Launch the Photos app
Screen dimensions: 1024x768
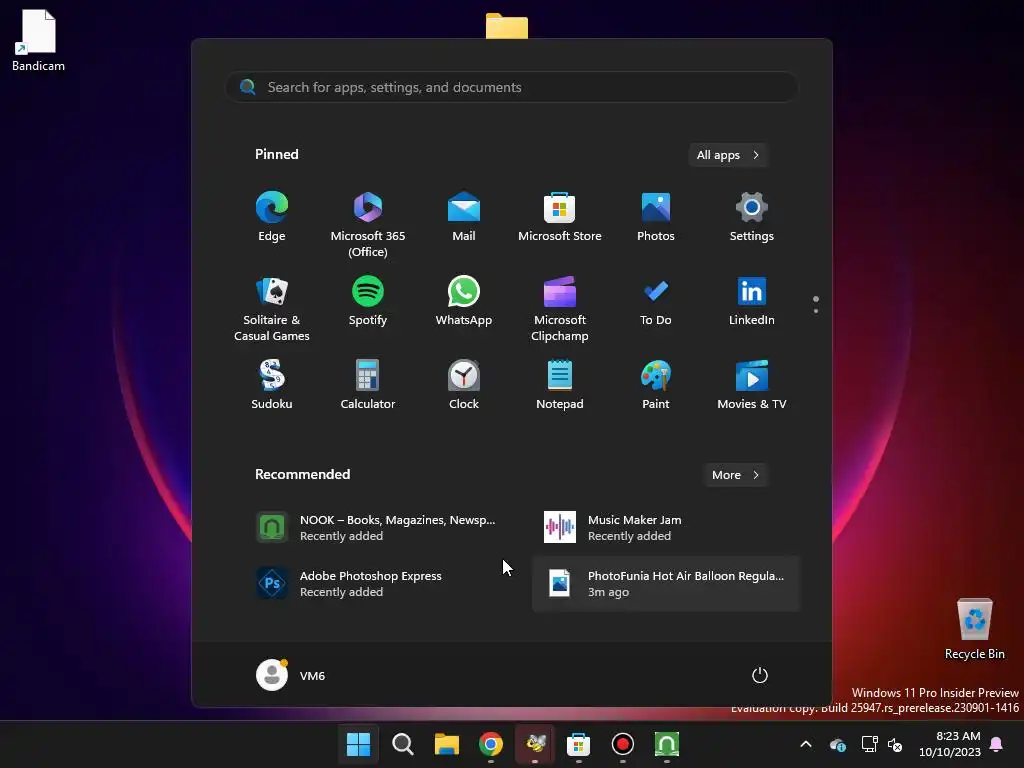[656, 217]
